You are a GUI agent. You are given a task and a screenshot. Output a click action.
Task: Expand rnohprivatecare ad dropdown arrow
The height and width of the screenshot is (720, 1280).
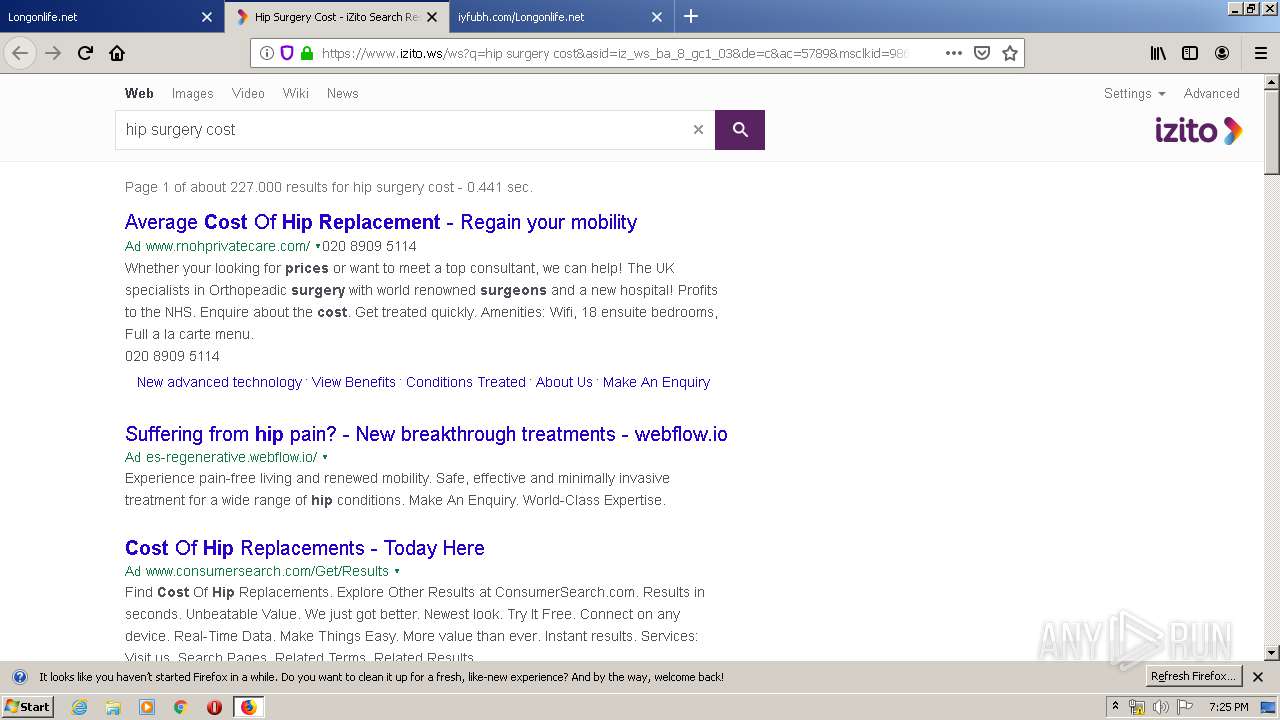click(x=318, y=246)
